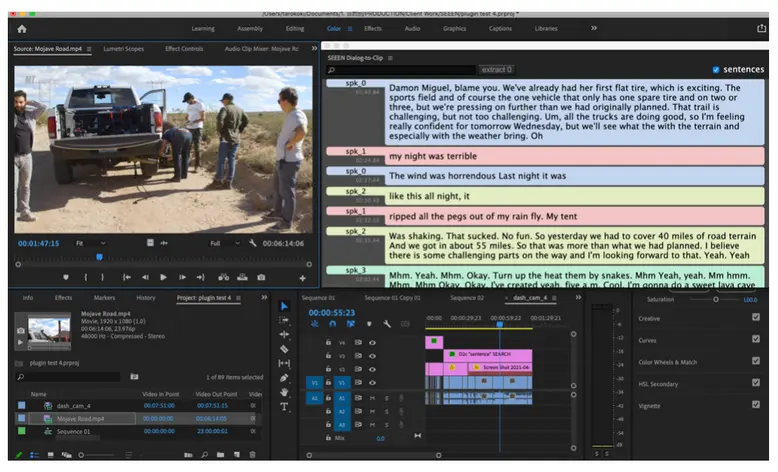Image resolution: width=778 pixels, height=472 pixels.
Task: Open the Fit zoom level dropdown
Action: pos(91,243)
